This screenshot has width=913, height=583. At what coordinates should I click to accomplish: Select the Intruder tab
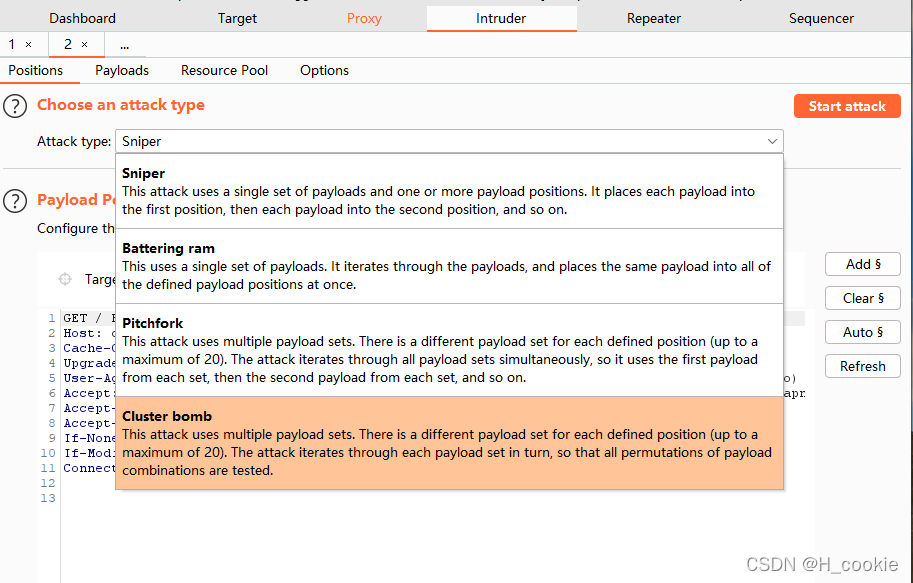501,19
